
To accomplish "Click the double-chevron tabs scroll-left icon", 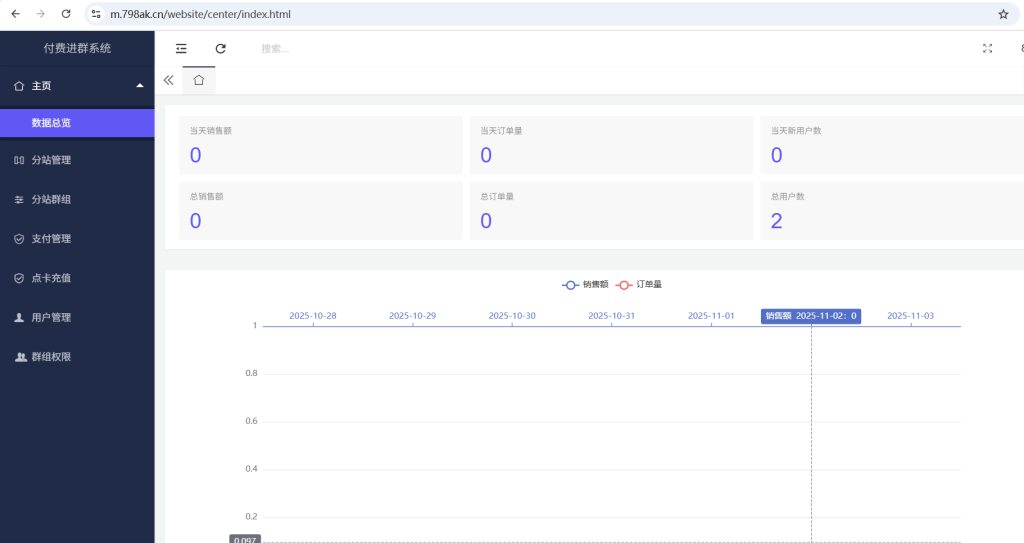I will pos(168,80).
